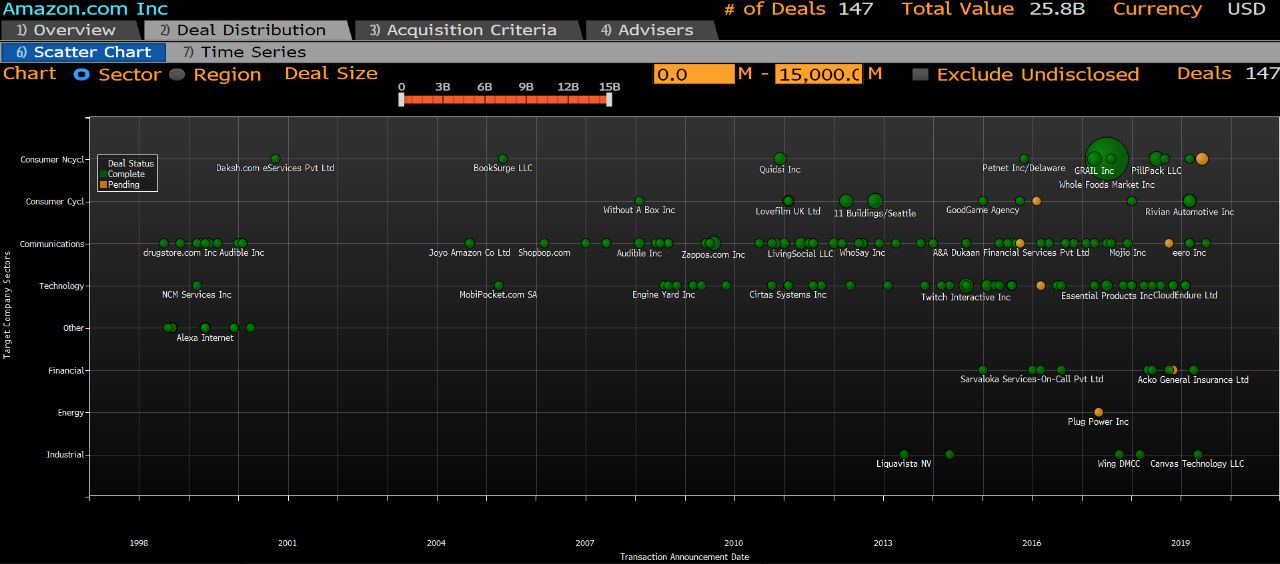Tick the Exclude Undisclosed checkbox

[920, 74]
